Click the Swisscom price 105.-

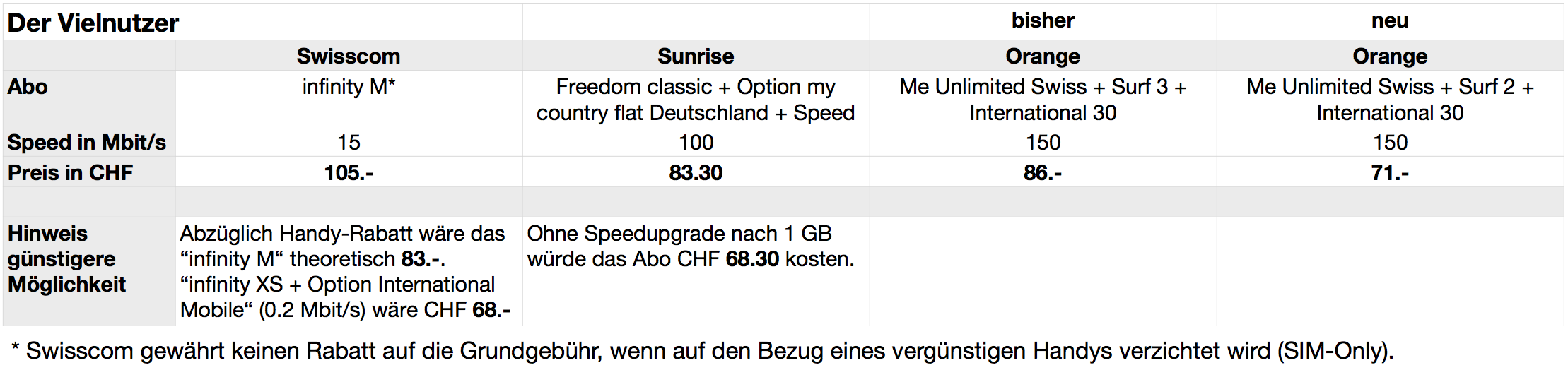(x=349, y=172)
